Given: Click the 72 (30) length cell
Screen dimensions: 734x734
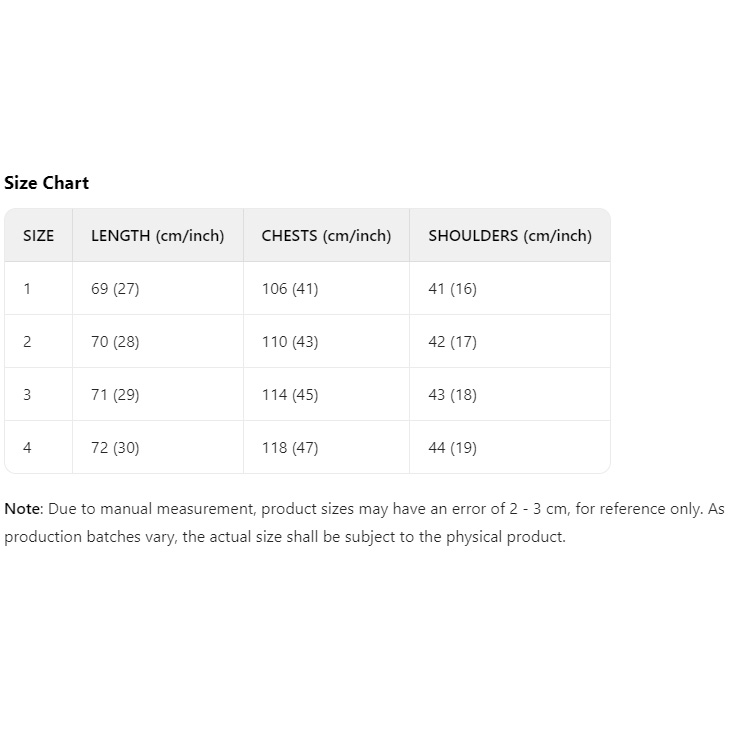Looking at the screenshot, I should click(115, 448).
